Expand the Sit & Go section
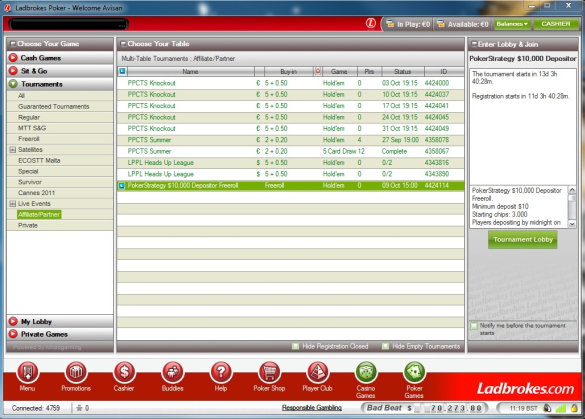The width and height of the screenshot is (585, 419). (60, 71)
